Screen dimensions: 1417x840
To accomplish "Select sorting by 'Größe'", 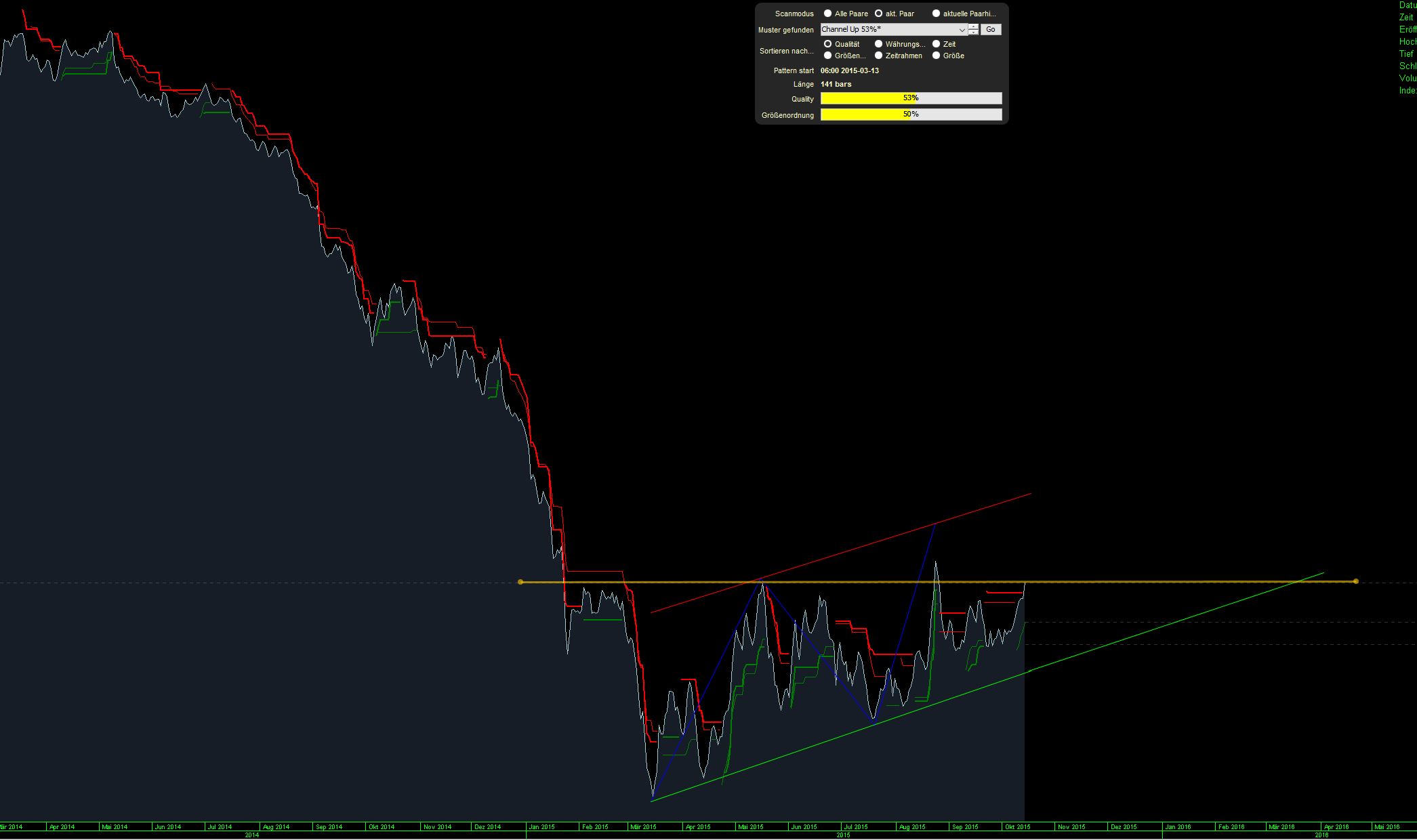I will tap(937, 55).
